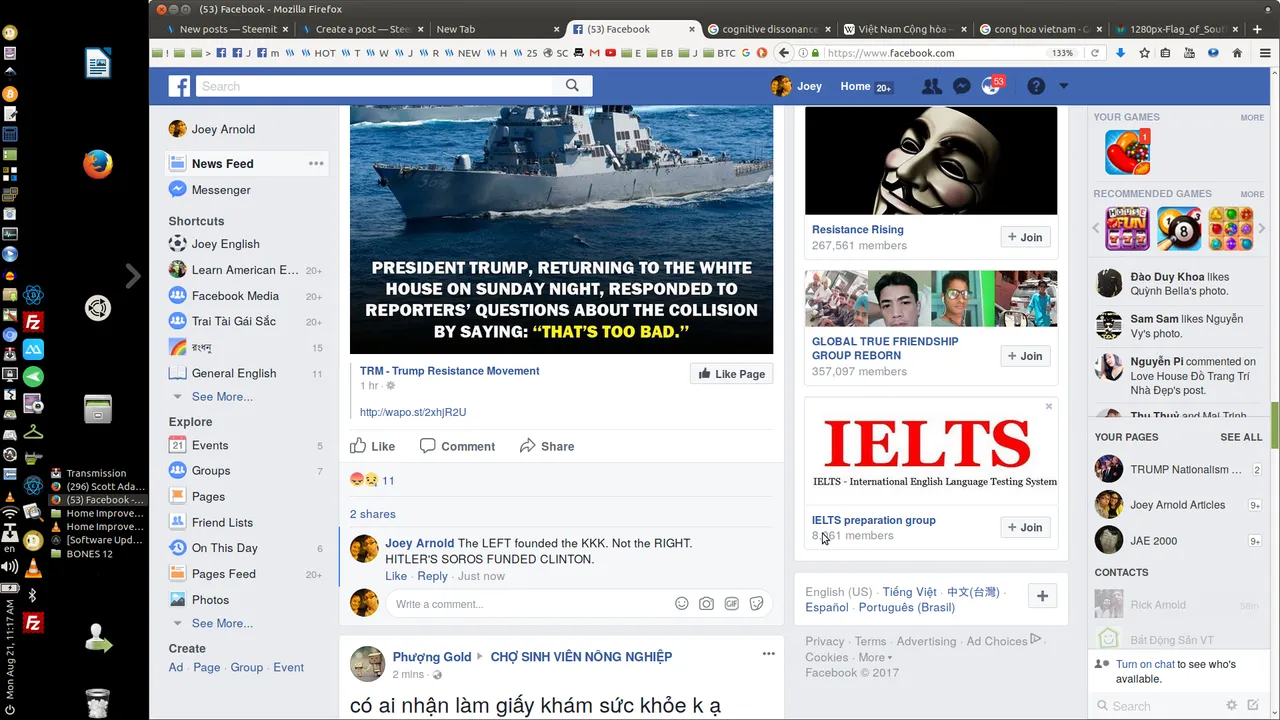Open VLC media player cone icon
This screenshot has width=1280, height=720.
(x=33, y=568)
